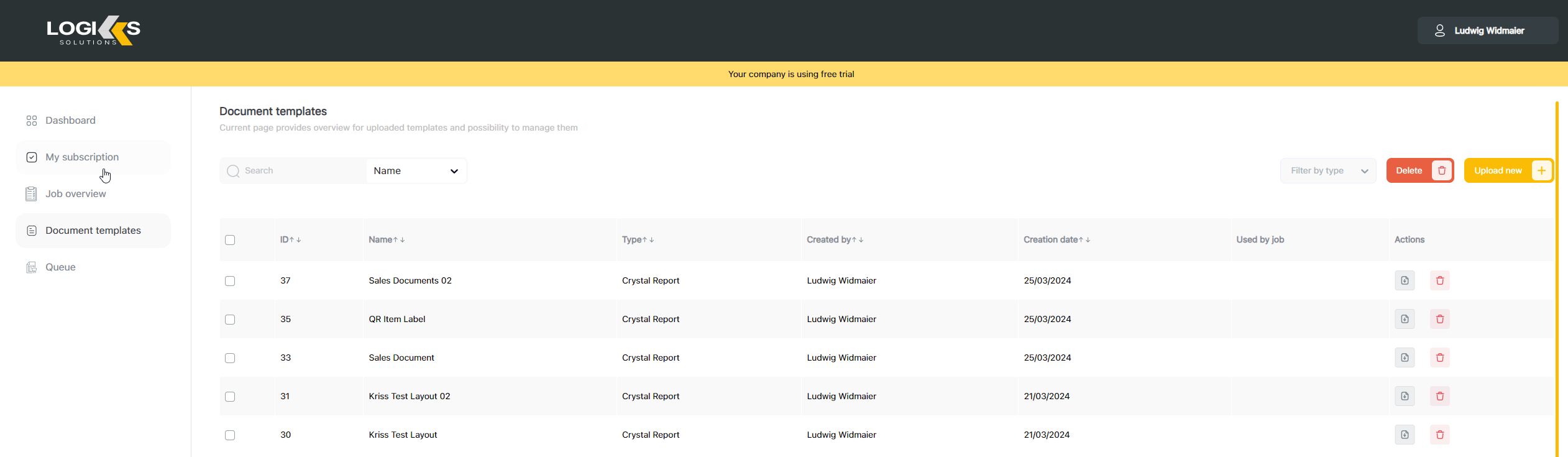Click the search magnifier icon

(x=233, y=171)
